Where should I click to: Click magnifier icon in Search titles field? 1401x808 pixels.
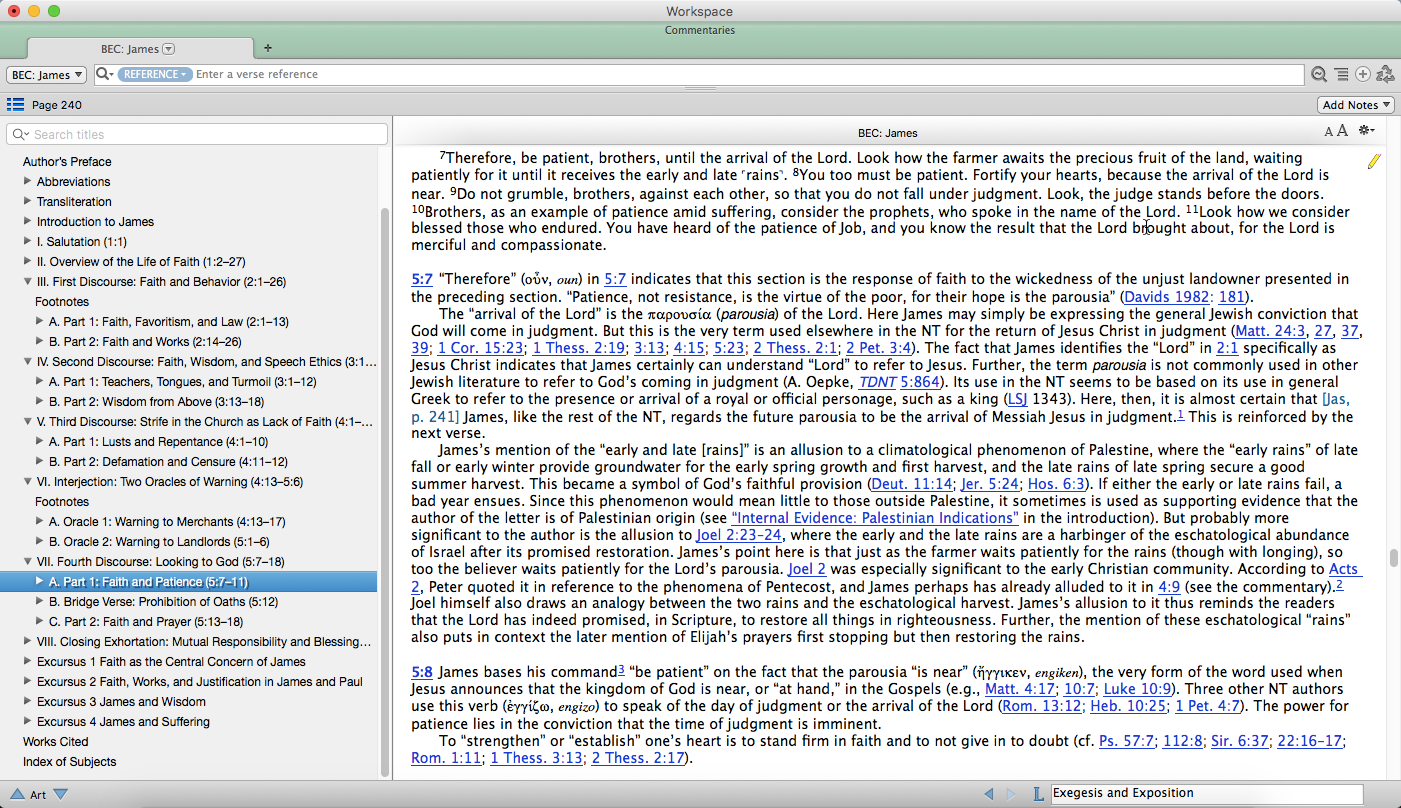21,134
